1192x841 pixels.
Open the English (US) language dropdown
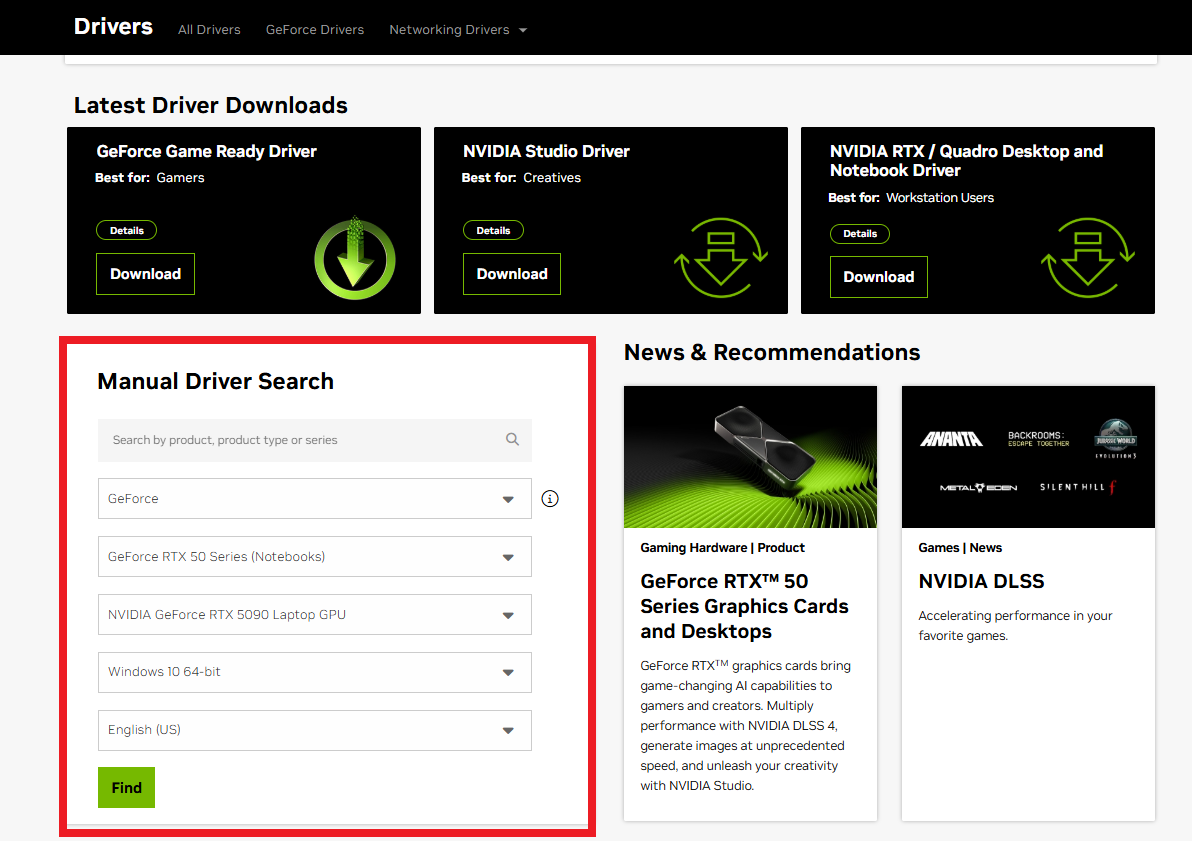[x=315, y=730]
